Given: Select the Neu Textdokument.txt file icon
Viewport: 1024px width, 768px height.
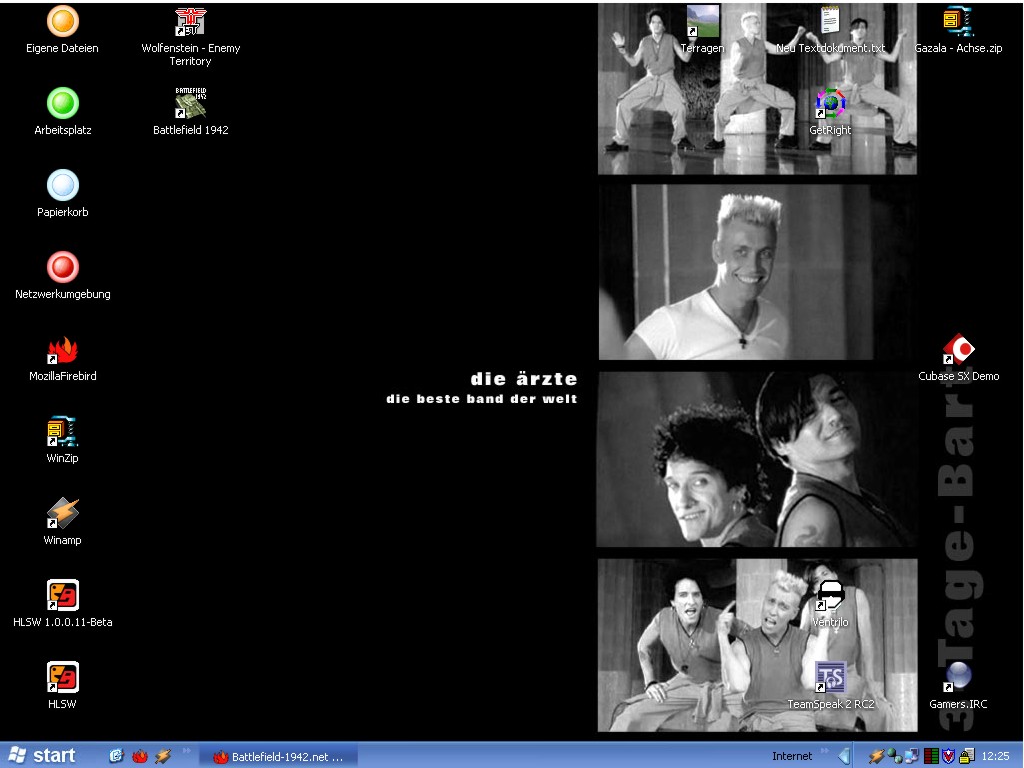Looking at the screenshot, I should point(831,30).
